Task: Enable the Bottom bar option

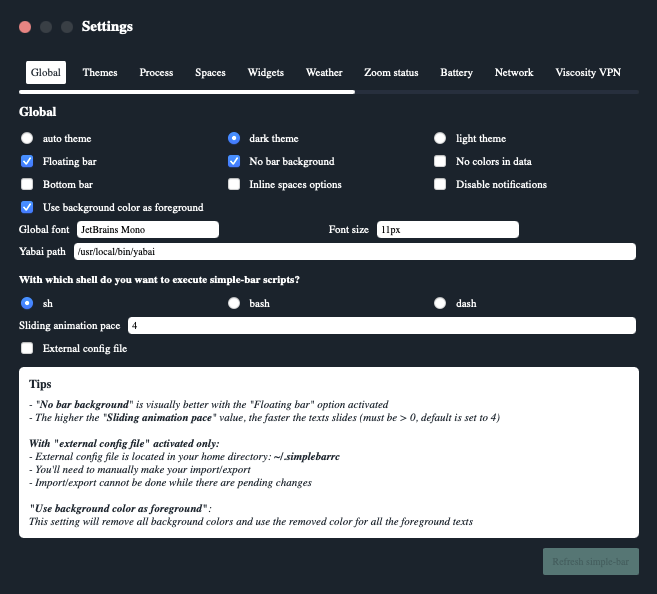Action: pos(27,184)
